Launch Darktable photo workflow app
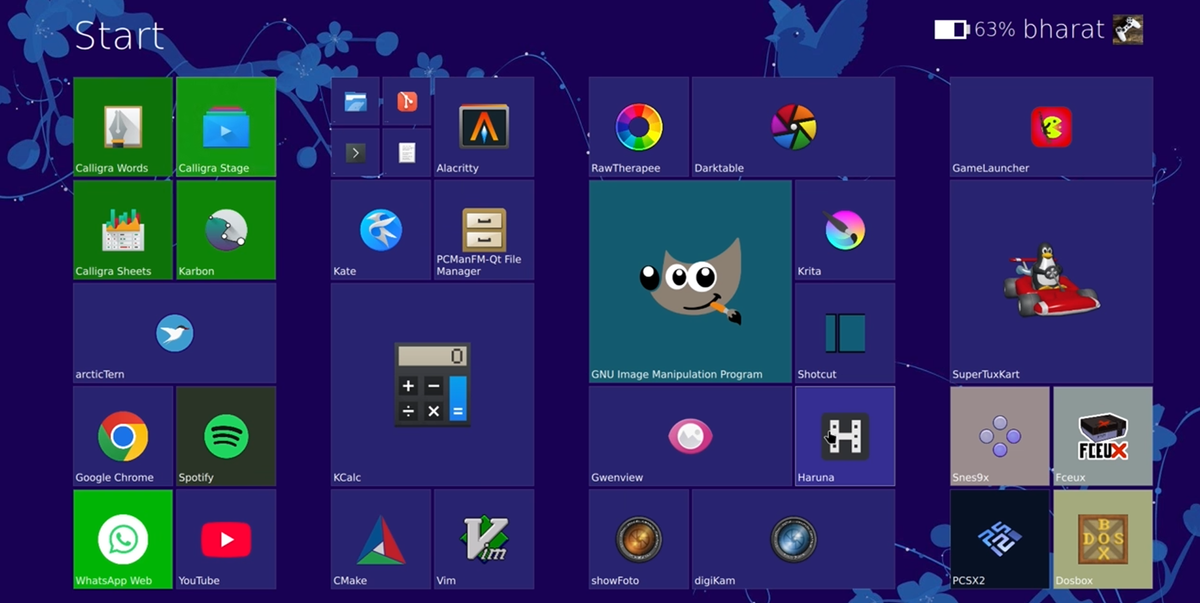1200x603 pixels. [x=791, y=125]
